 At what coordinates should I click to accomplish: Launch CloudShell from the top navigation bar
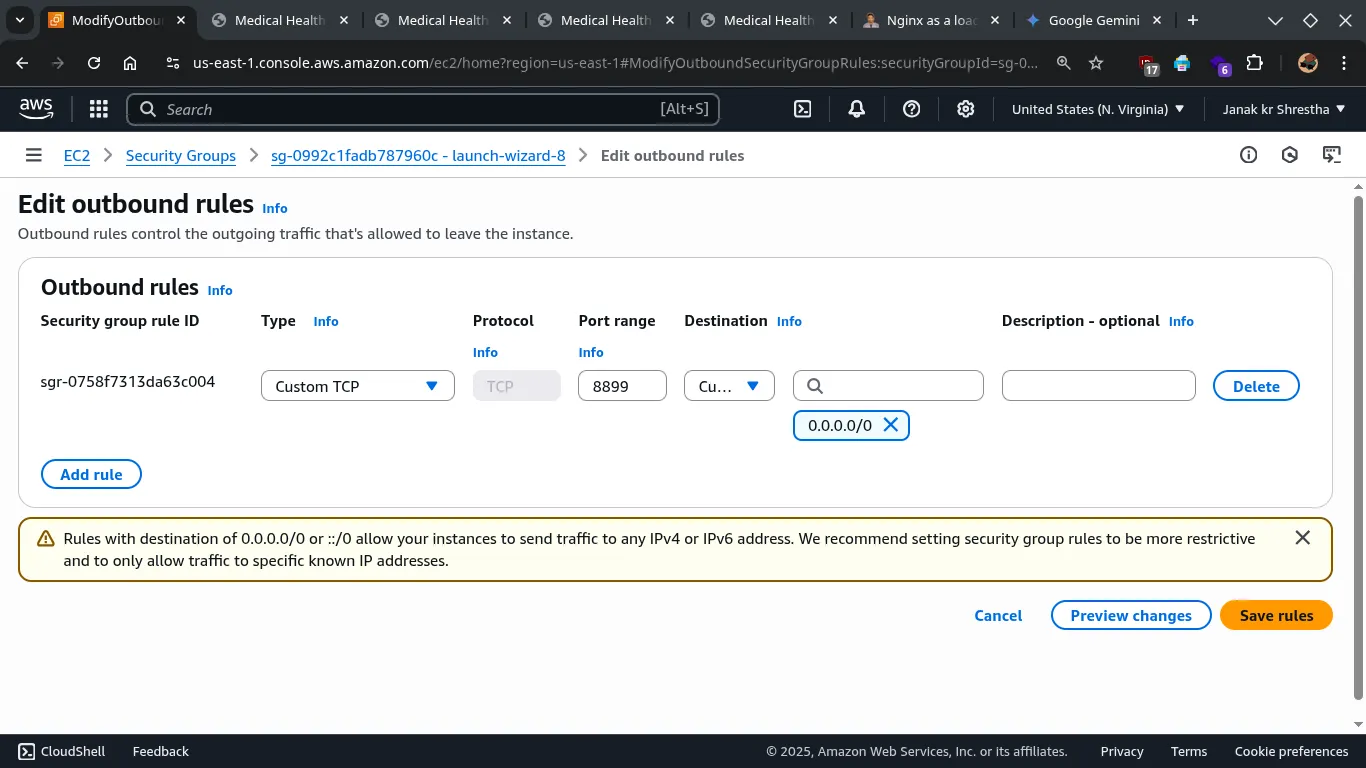[802, 109]
